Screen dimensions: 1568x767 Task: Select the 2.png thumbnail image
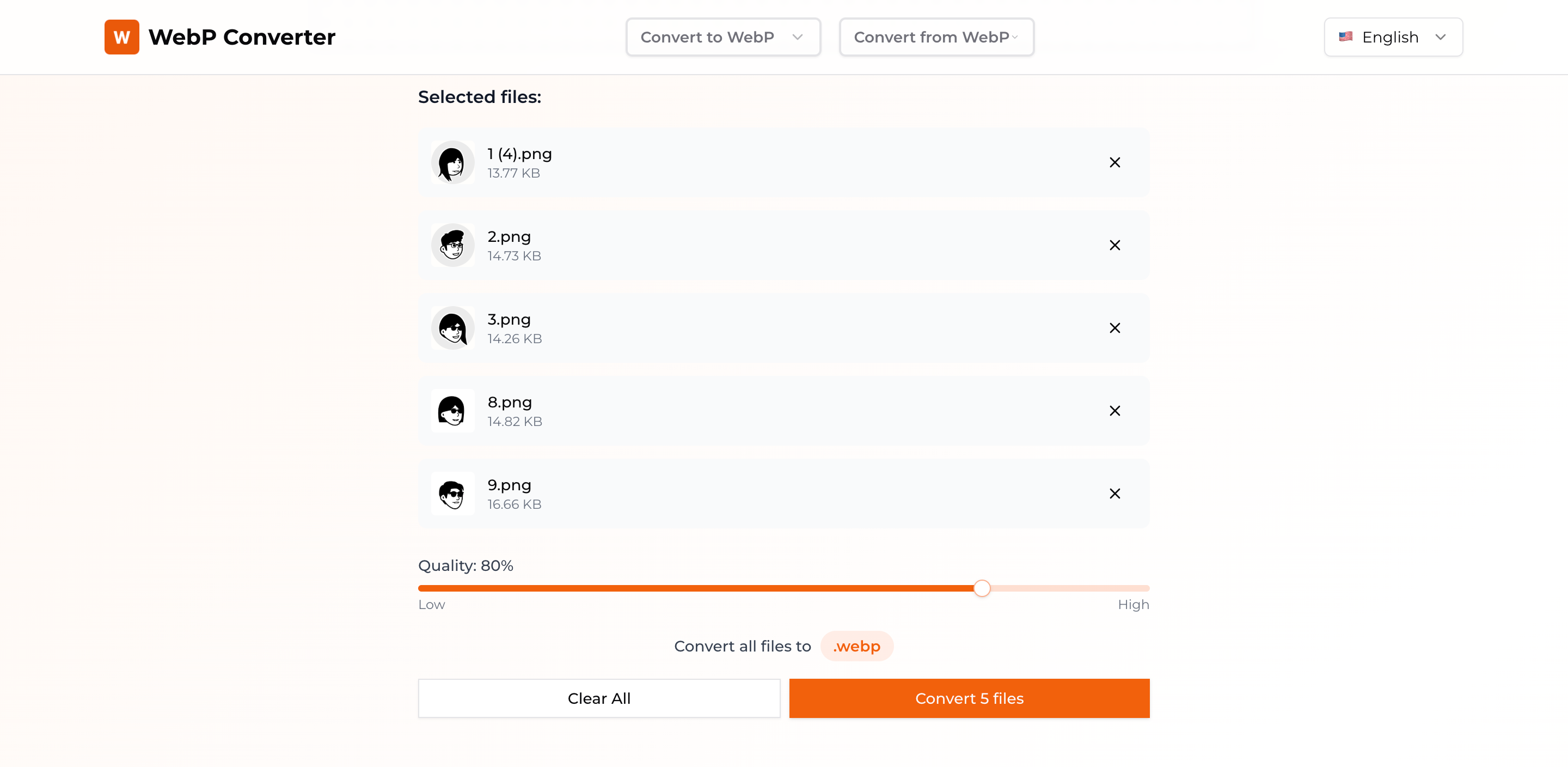pyautogui.click(x=453, y=246)
